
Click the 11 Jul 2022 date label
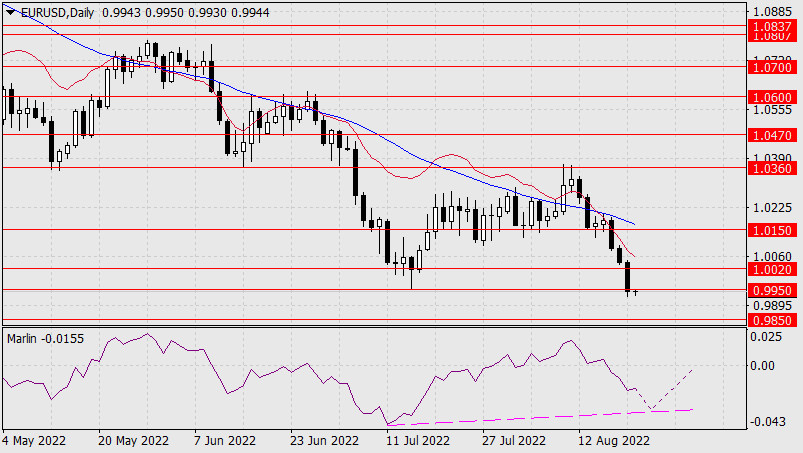pyautogui.click(x=418, y=441)
